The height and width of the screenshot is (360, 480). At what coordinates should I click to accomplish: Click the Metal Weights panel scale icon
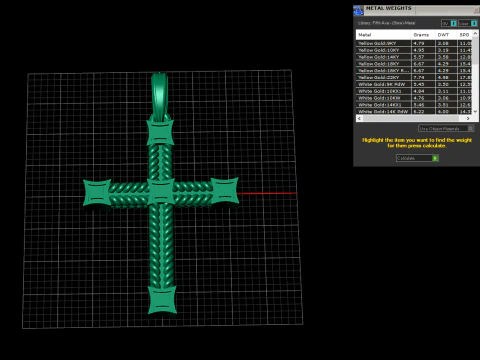click(358, 10)
